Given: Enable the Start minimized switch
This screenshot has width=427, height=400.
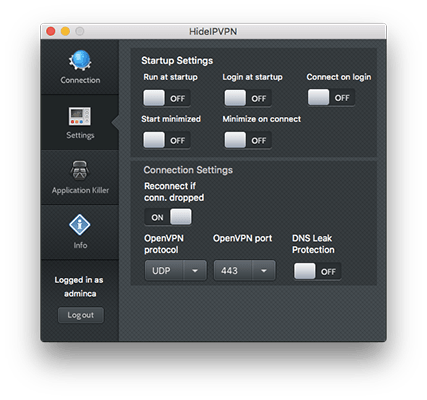Looking at the screenshot, I should click(166, 140).
